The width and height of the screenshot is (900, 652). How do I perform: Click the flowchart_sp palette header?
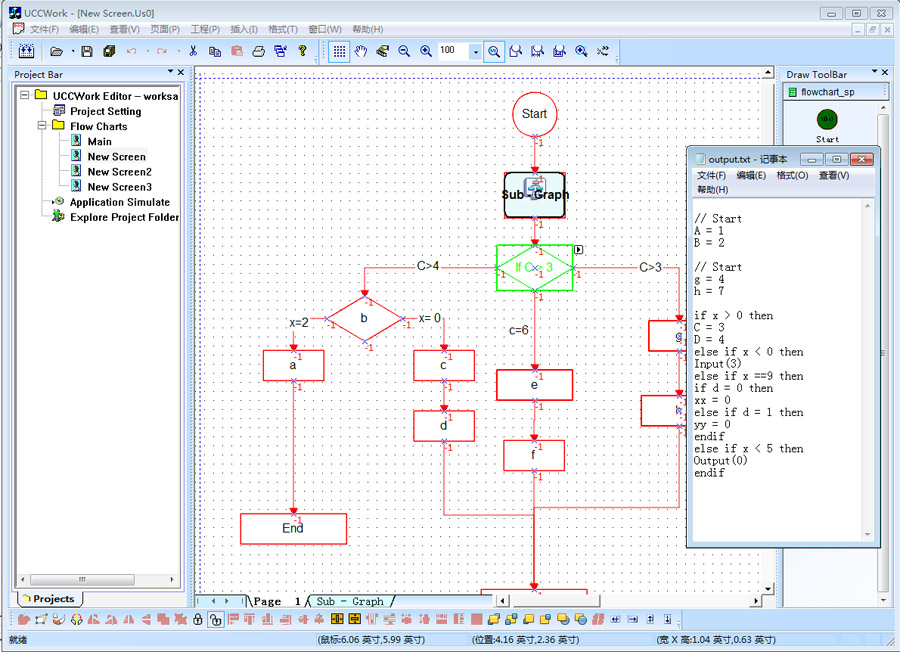click(827, 92)
